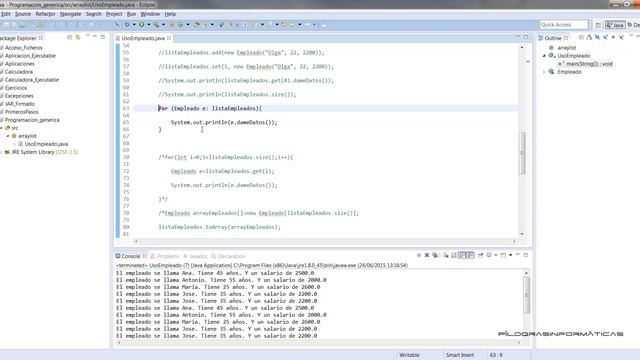
Task: Minimize the Package Explorer view
Action: tap(95, 37)
